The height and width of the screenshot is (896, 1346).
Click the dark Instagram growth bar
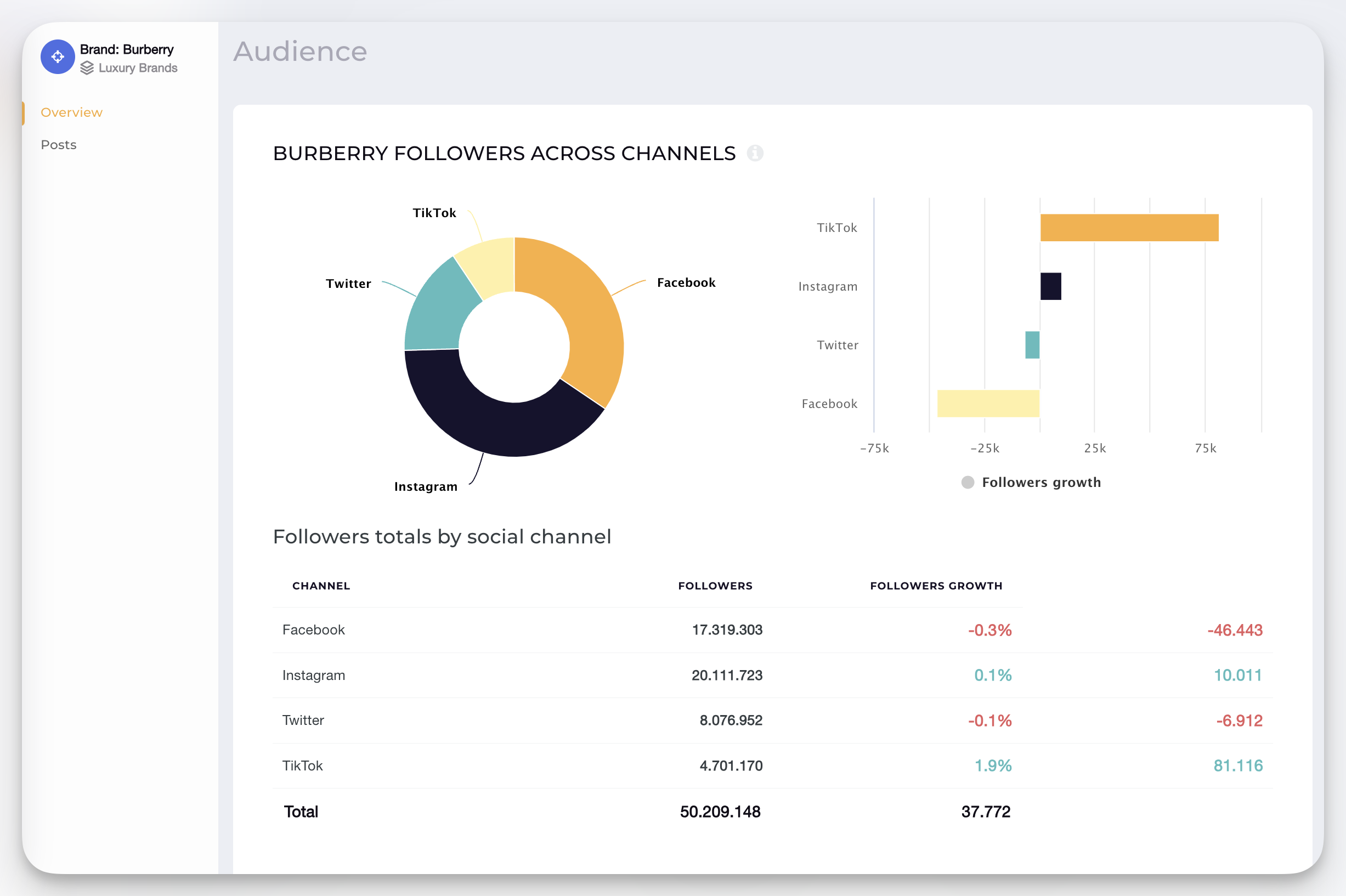[x=1050, y=286]
